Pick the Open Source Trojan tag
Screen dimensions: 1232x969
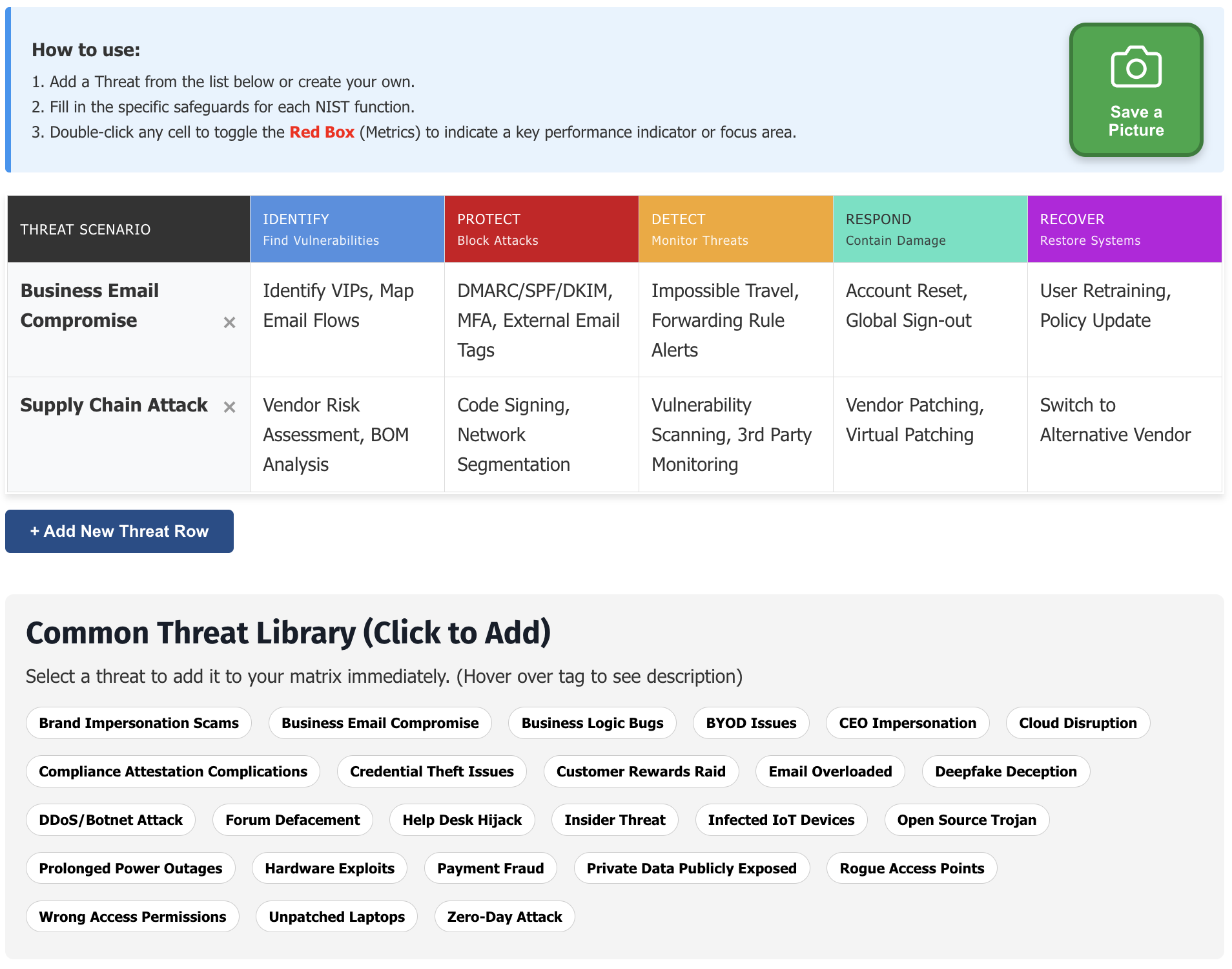(966, 820)
